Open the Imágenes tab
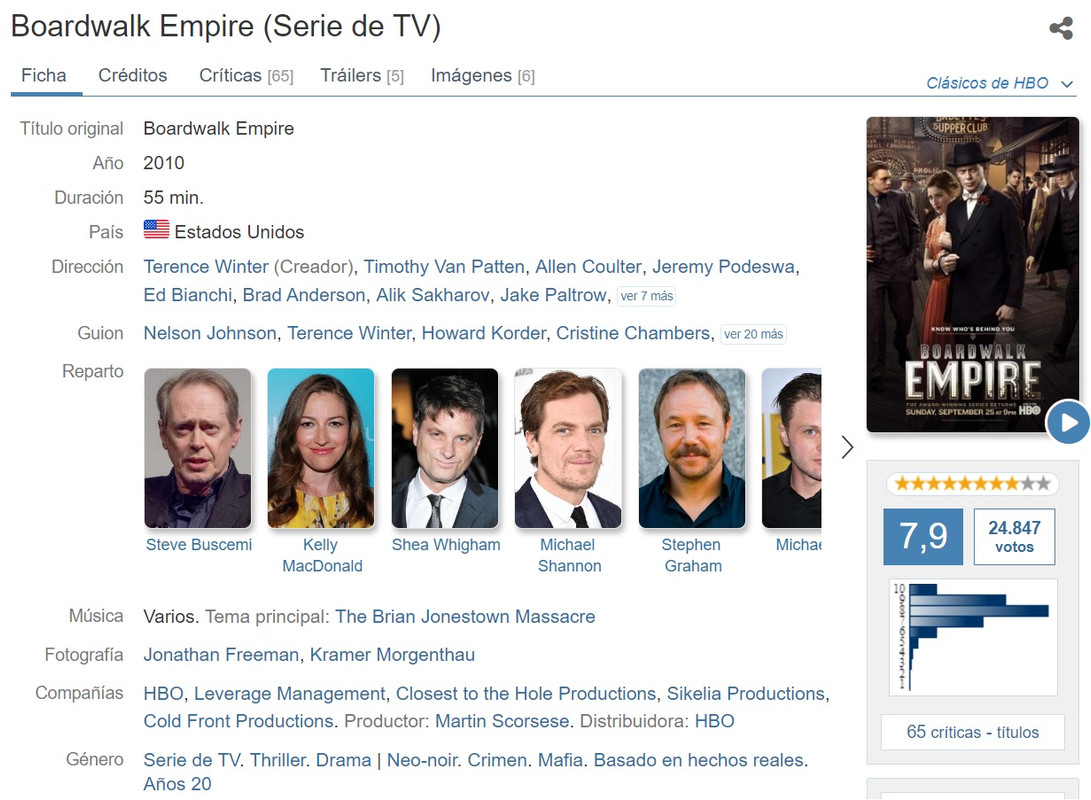This screenshot has height=800, width=1091. pyautogui.click(x=483, y=75)
